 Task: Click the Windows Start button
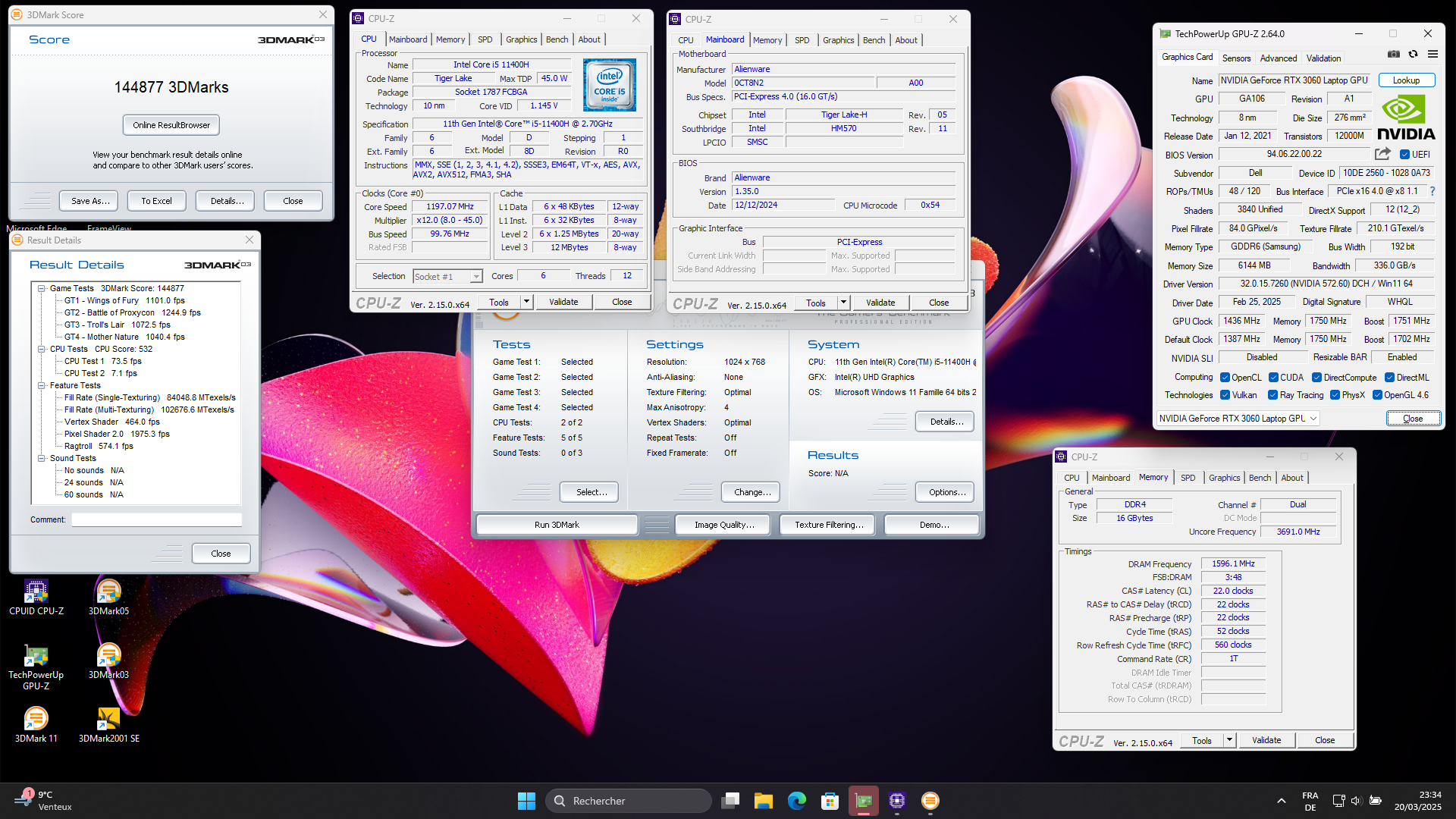click(526, 801)
